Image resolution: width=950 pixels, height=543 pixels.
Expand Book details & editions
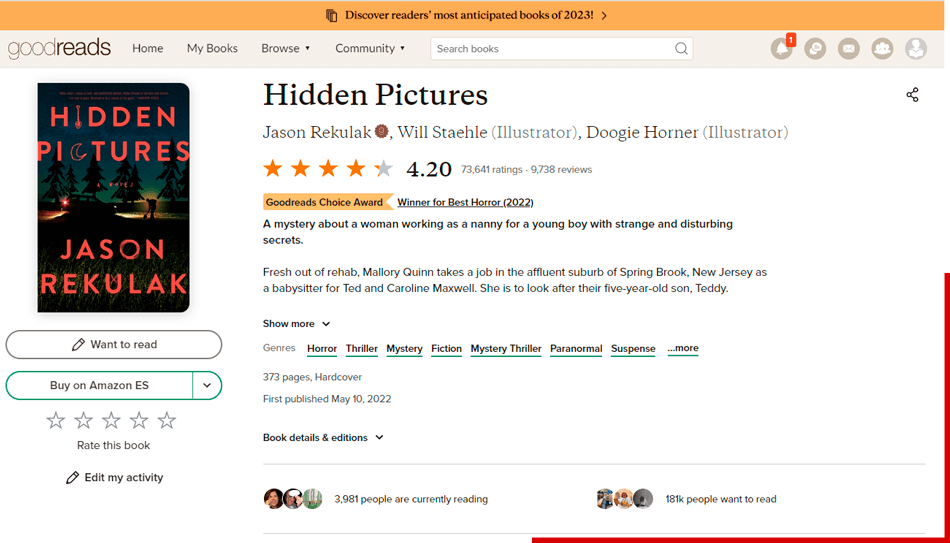[323, 437]
